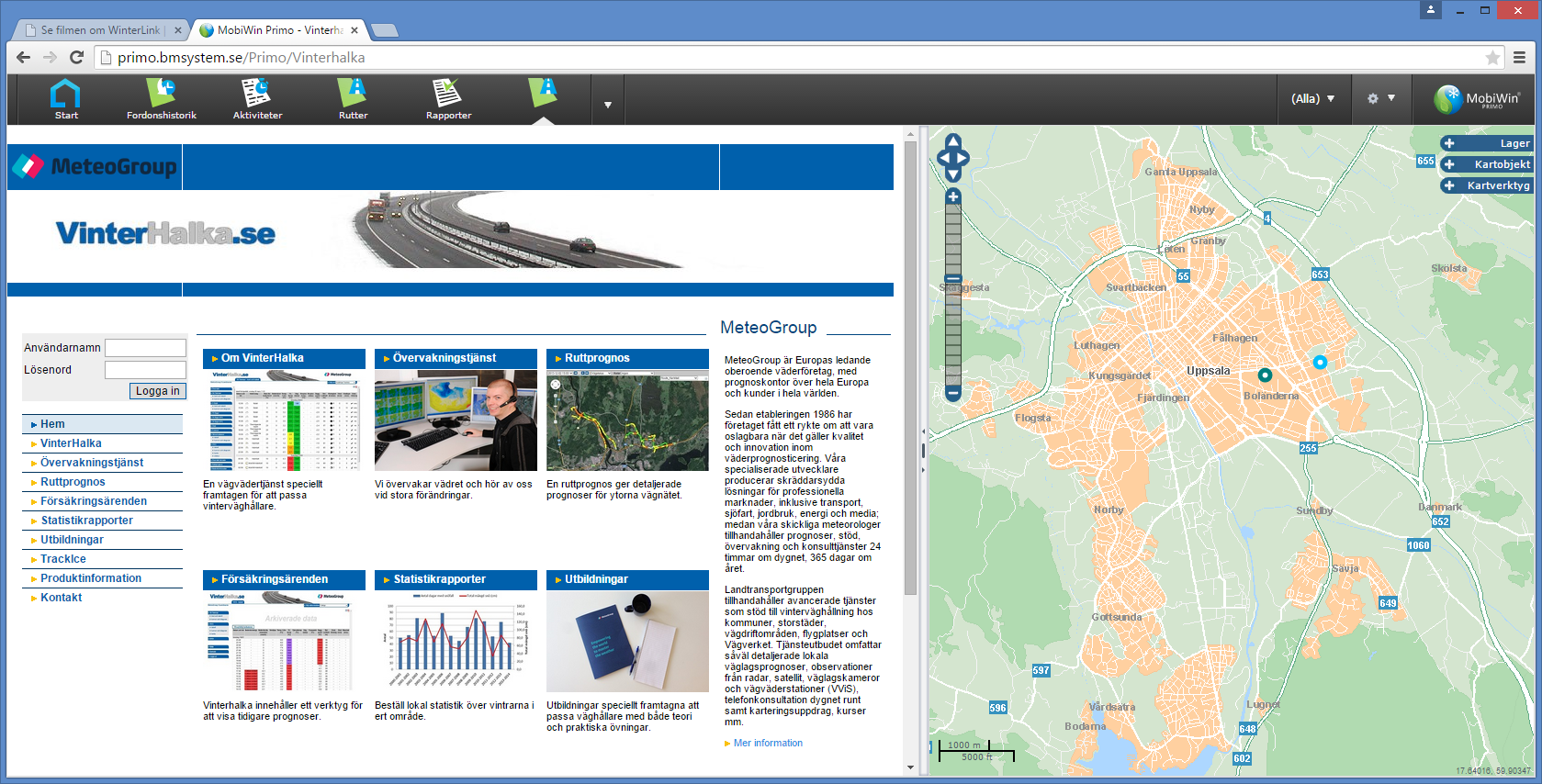Click the green vehicle marker near Boländerna

(x=1265, y=375)
